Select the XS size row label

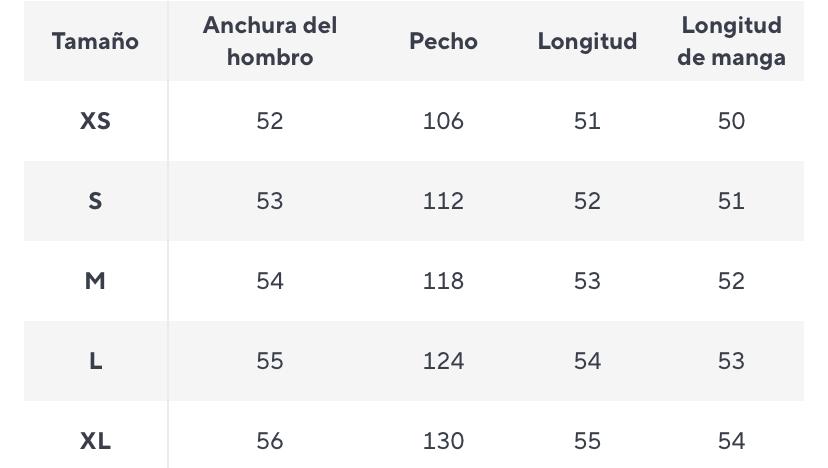pos(95,121)
